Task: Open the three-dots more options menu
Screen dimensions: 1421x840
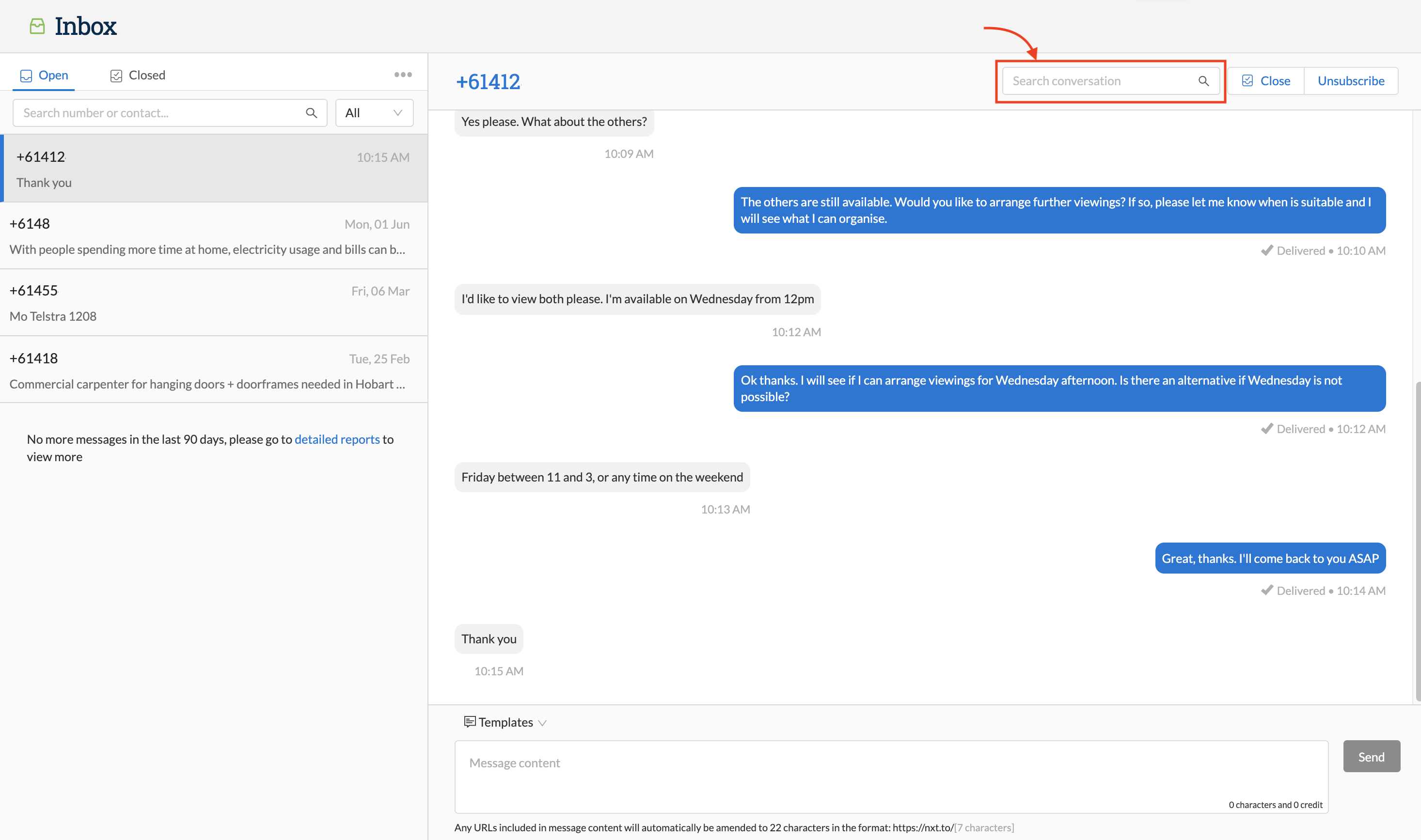Action: coord(403,75)
